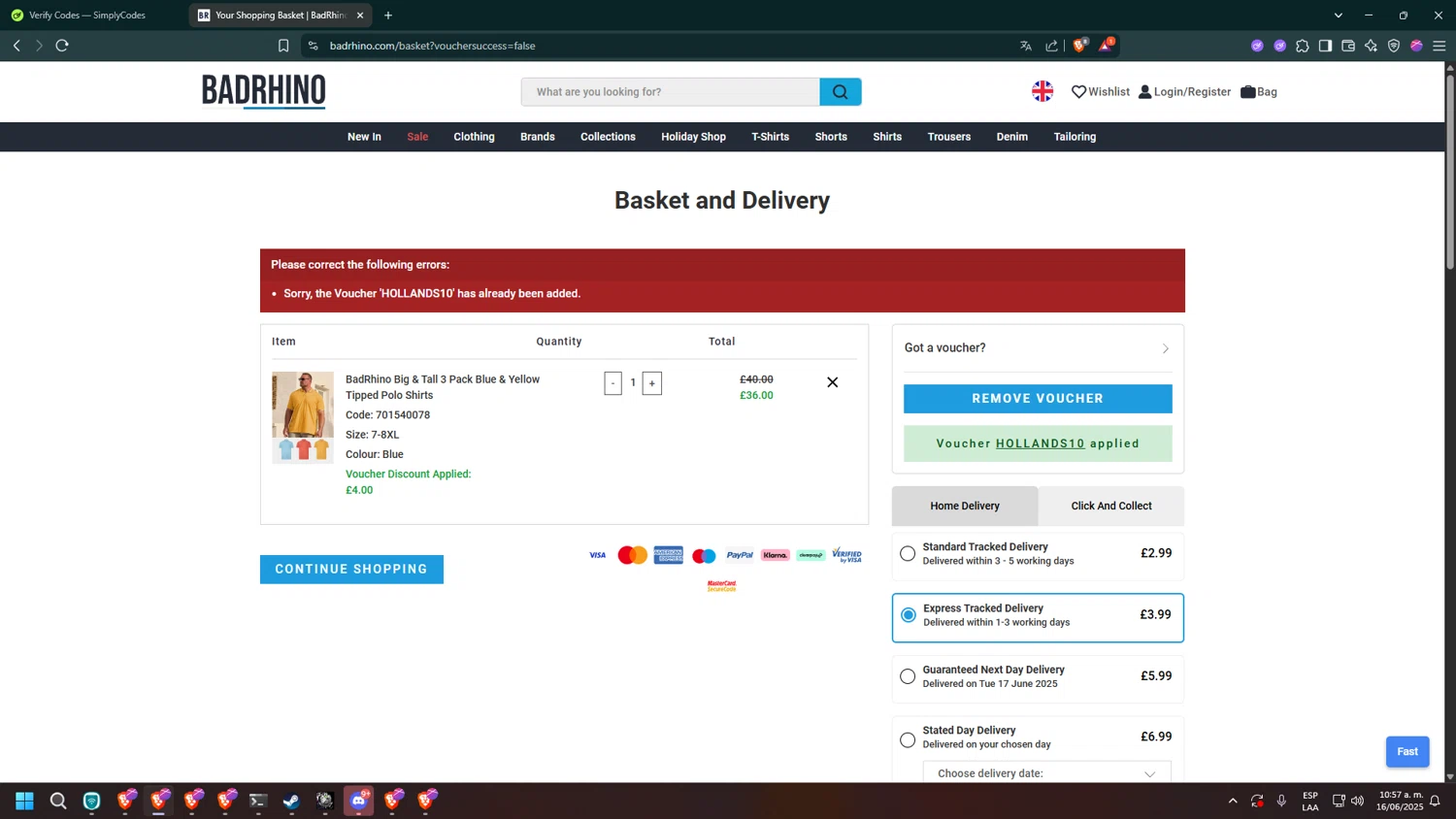The width and height of the screenshot is (1456, 819).
Task: Click the bookmark icon in address bar
Action: (x=283, y=46)
